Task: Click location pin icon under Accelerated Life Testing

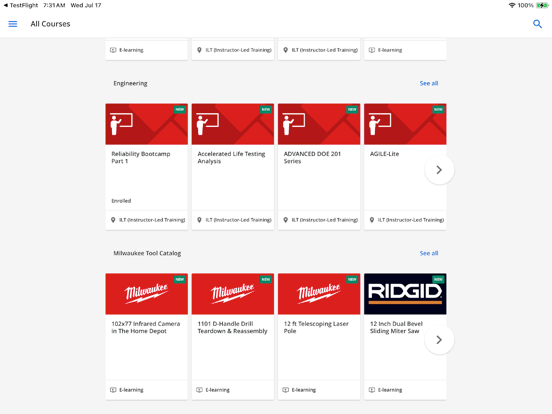Action: (199, 220)
